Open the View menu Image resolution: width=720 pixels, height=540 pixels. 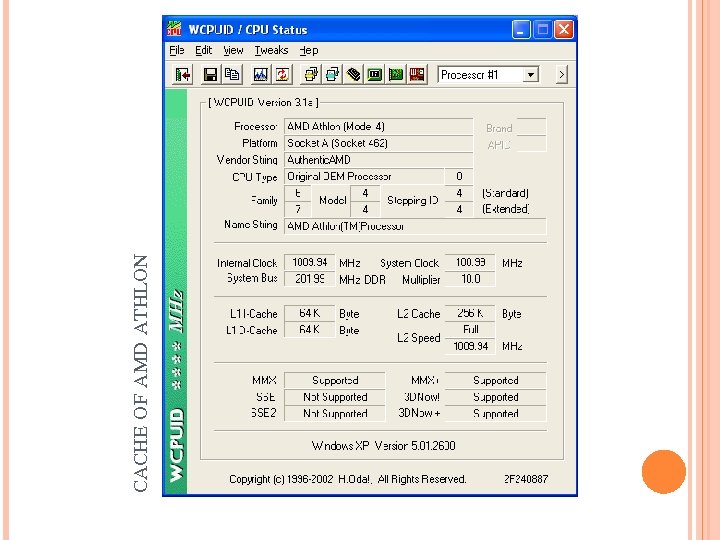(233, 50)
